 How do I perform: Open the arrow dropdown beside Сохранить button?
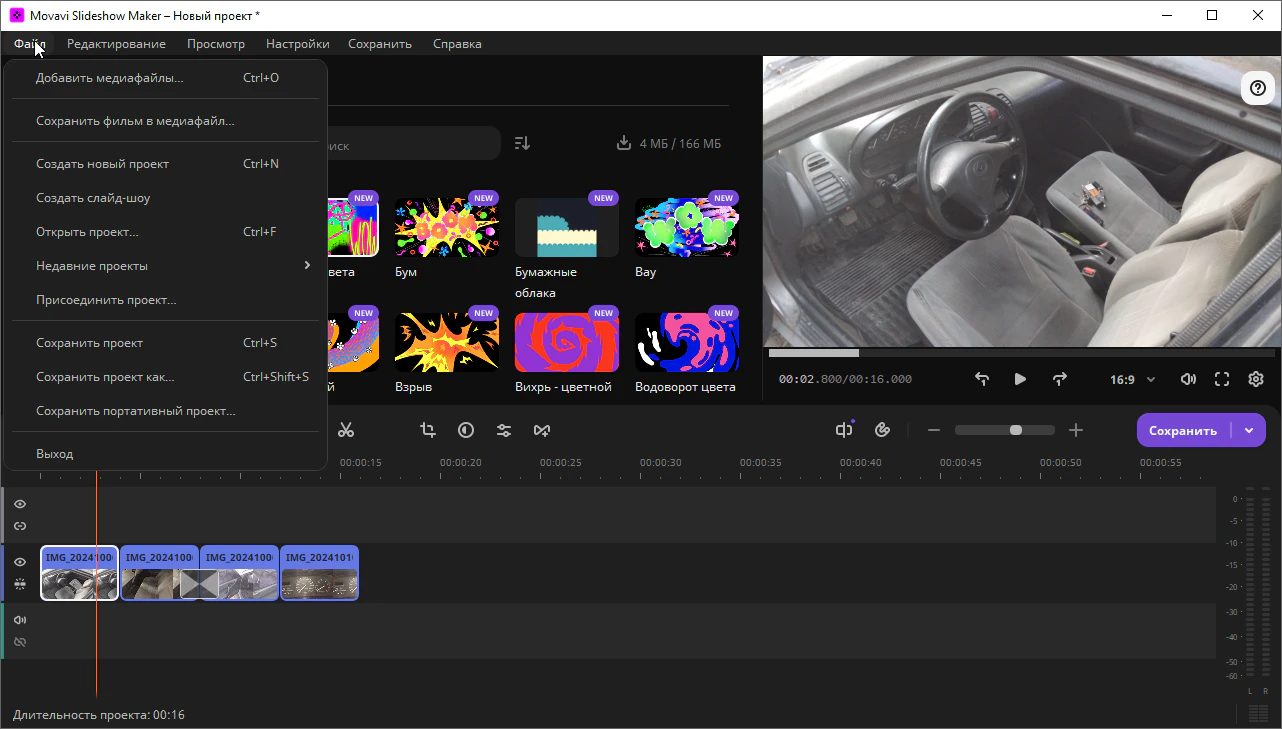coord(1249,430)
